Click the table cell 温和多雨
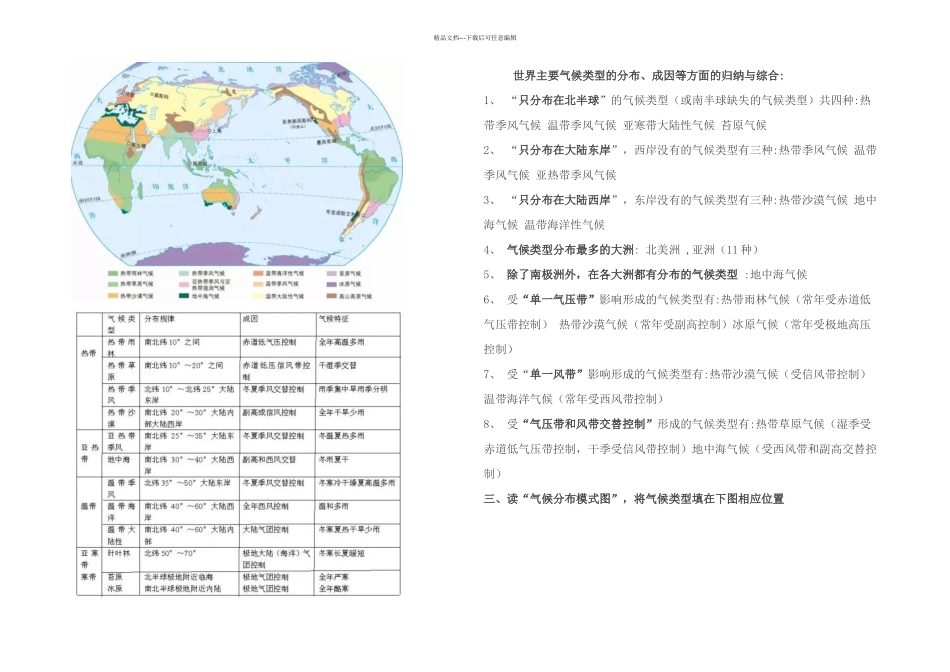 pos(334,507)
